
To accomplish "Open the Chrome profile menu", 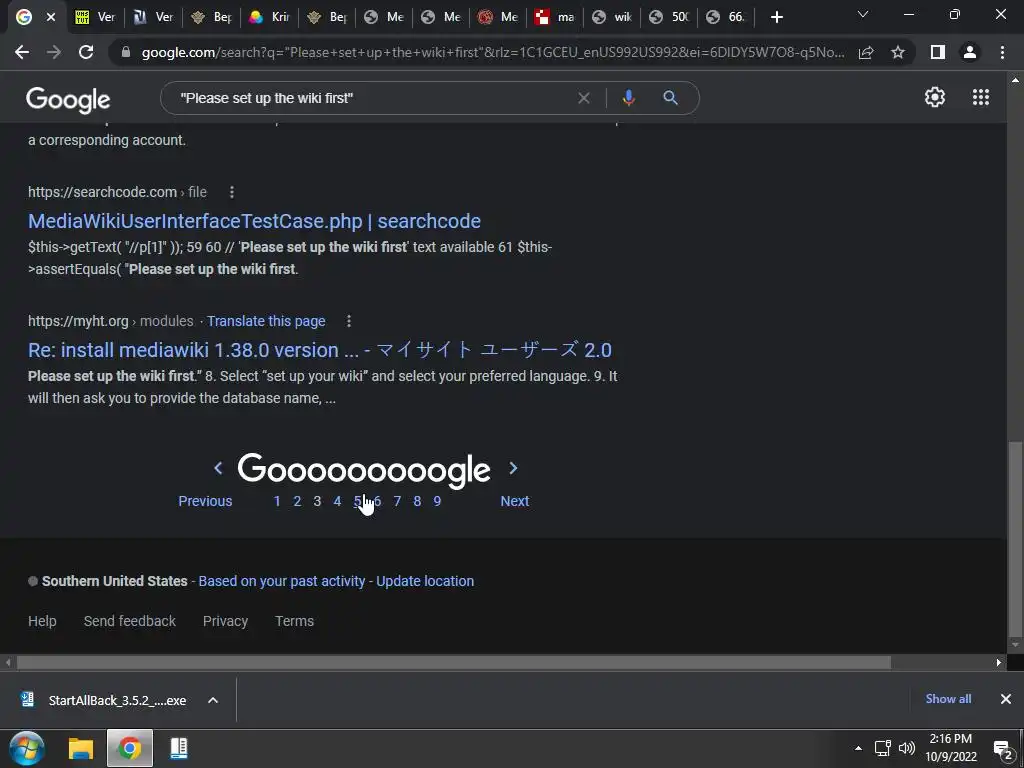I will (970, 52).
